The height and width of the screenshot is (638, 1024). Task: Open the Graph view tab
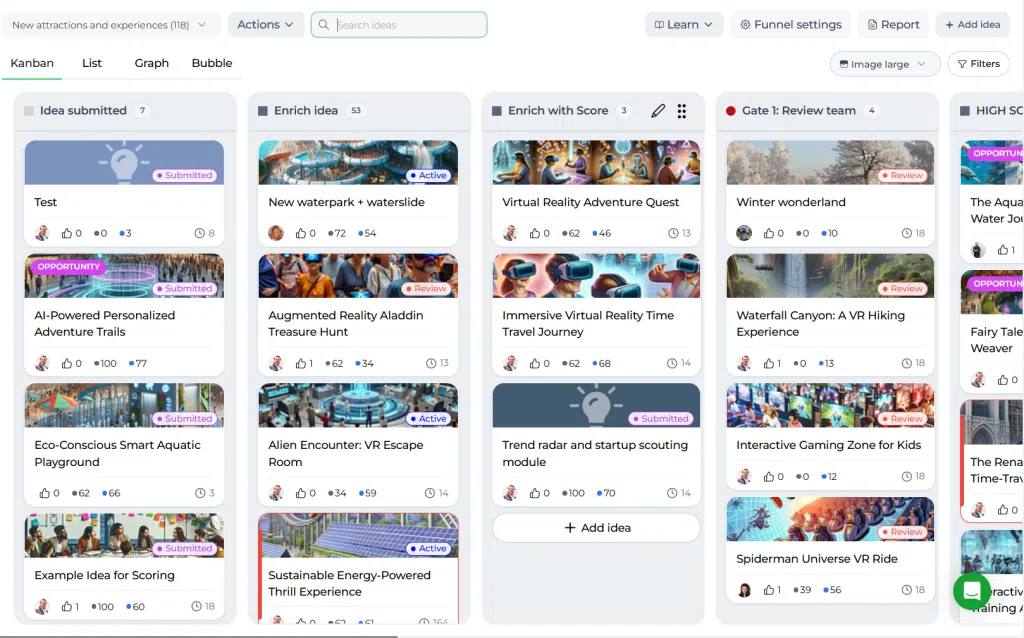coord(152,63)
